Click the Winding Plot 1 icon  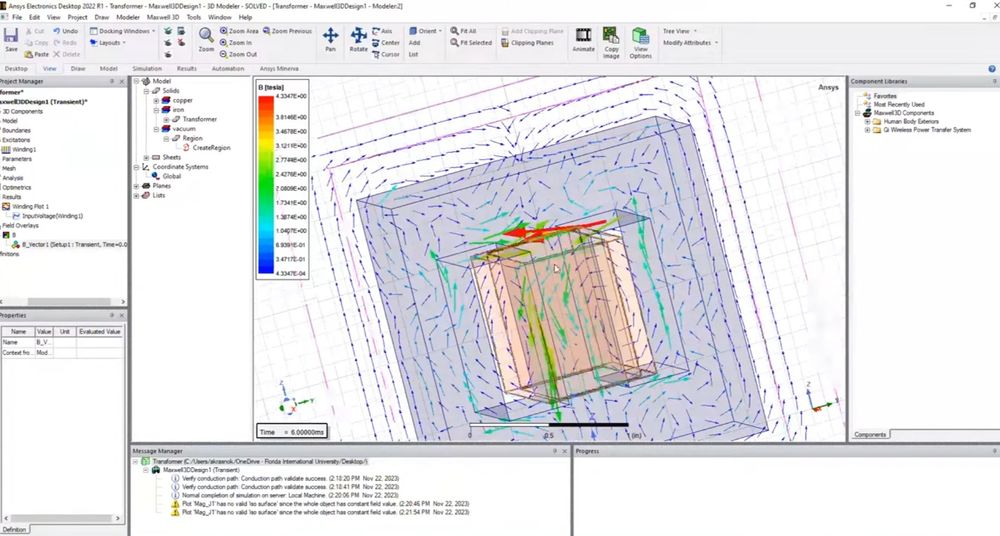[x=6, y=207]
